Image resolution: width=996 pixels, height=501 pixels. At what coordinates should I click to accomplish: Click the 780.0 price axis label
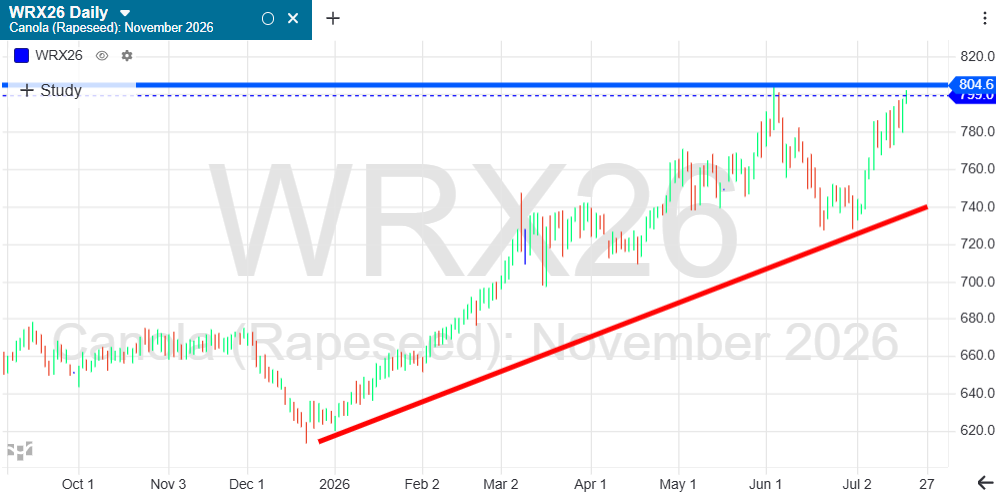(x=977, y=132)
